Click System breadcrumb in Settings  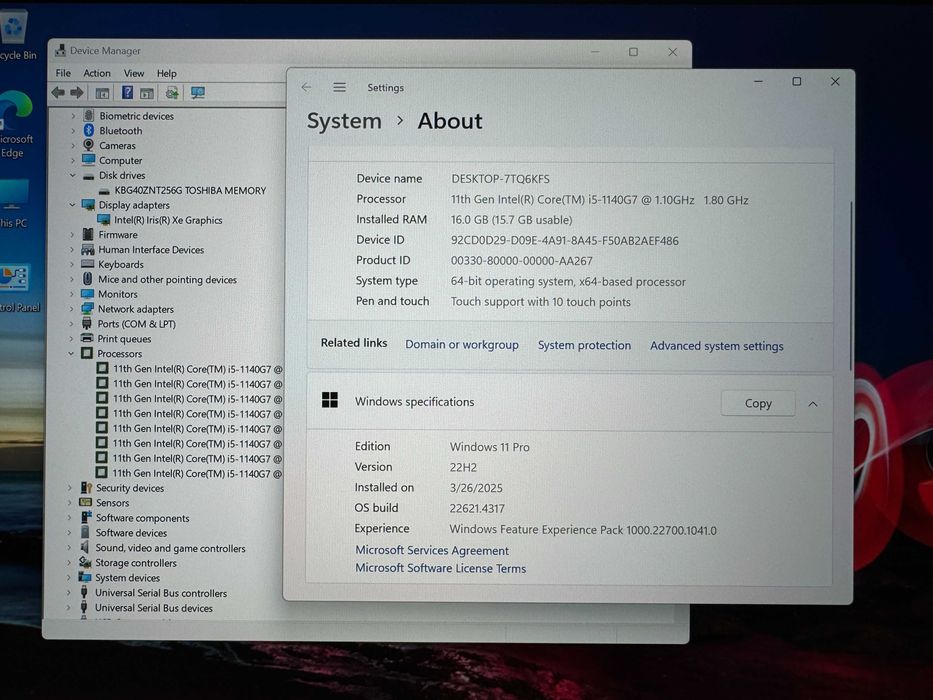click(344, 121)
